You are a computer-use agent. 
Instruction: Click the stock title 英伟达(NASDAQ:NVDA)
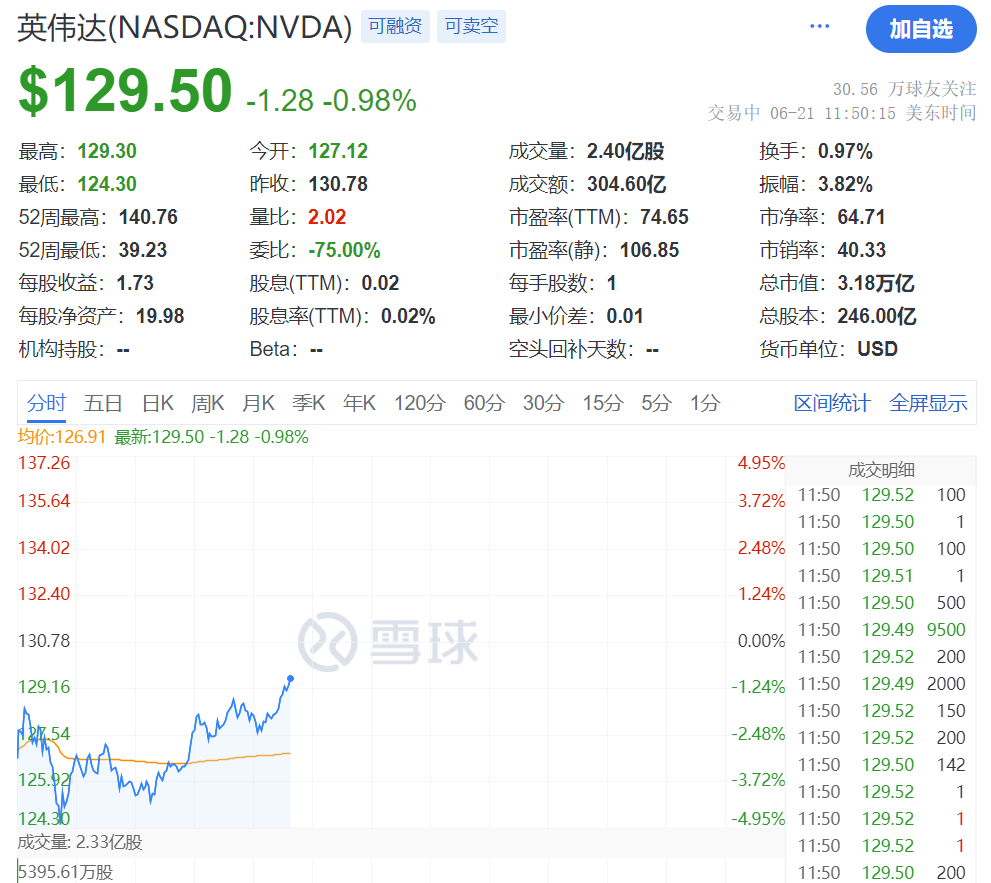click(184, 28)
